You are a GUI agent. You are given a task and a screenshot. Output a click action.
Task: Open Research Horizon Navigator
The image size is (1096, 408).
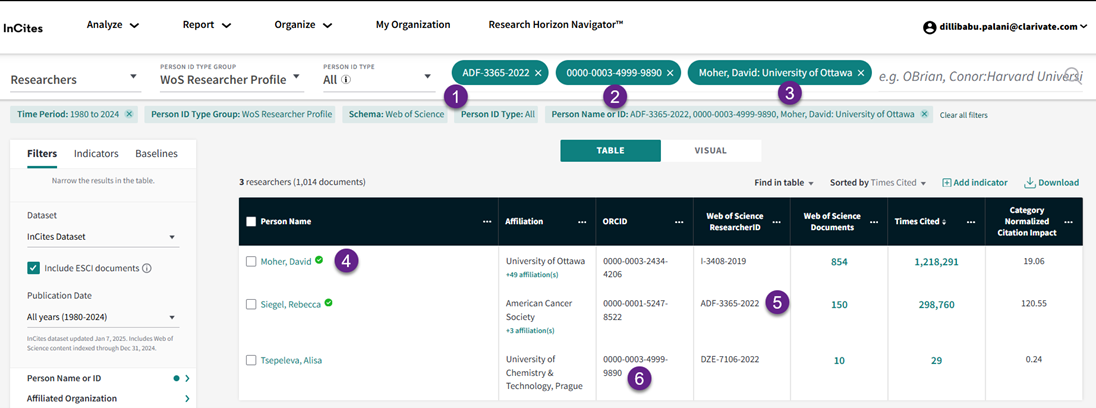coord(556,24)
